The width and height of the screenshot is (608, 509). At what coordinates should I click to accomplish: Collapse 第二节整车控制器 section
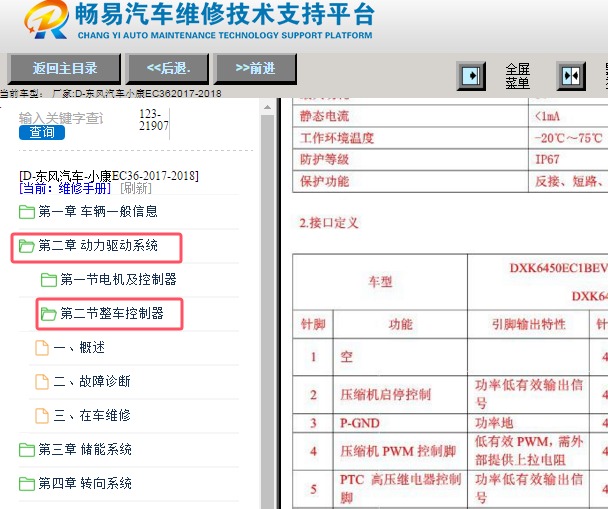click(112, 313)
